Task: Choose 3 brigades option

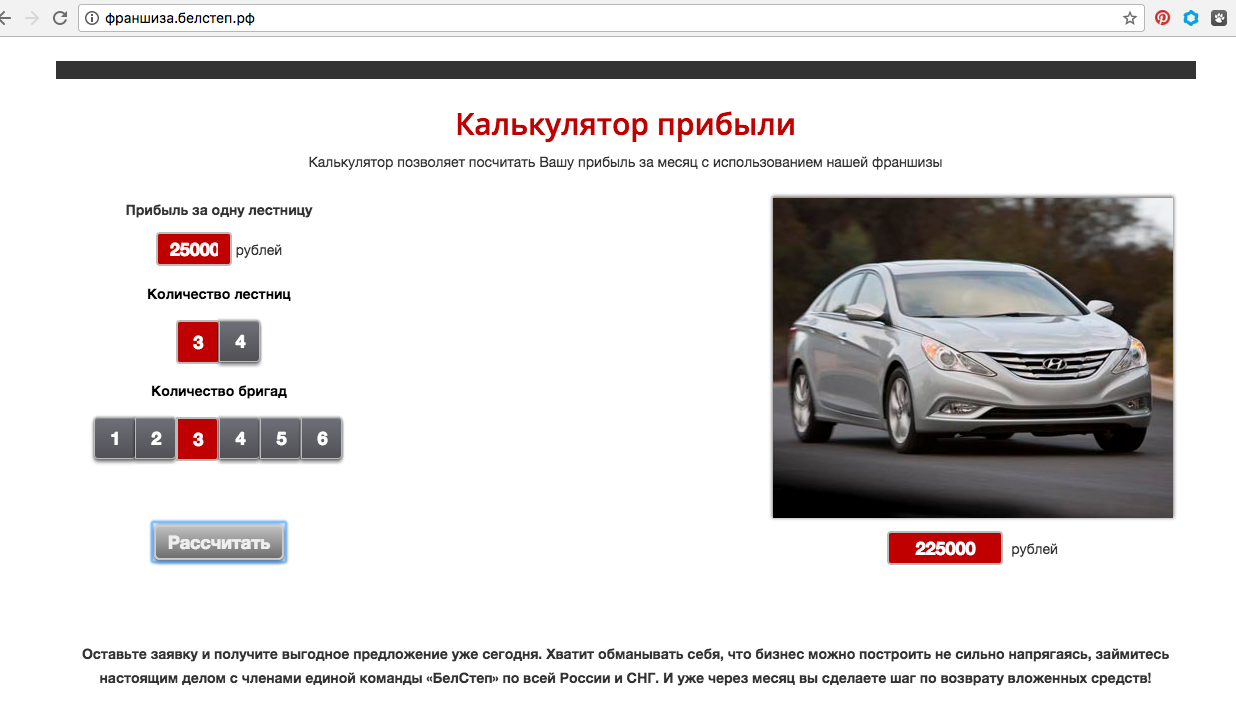Action: [198, 439]
